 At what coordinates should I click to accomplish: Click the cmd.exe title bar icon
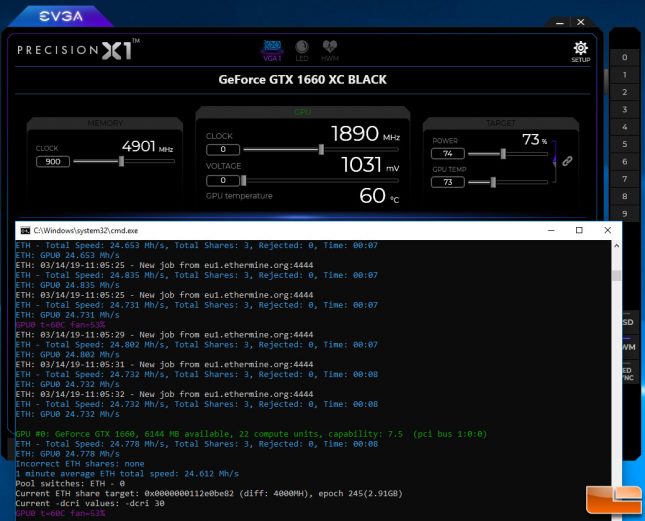25,230
